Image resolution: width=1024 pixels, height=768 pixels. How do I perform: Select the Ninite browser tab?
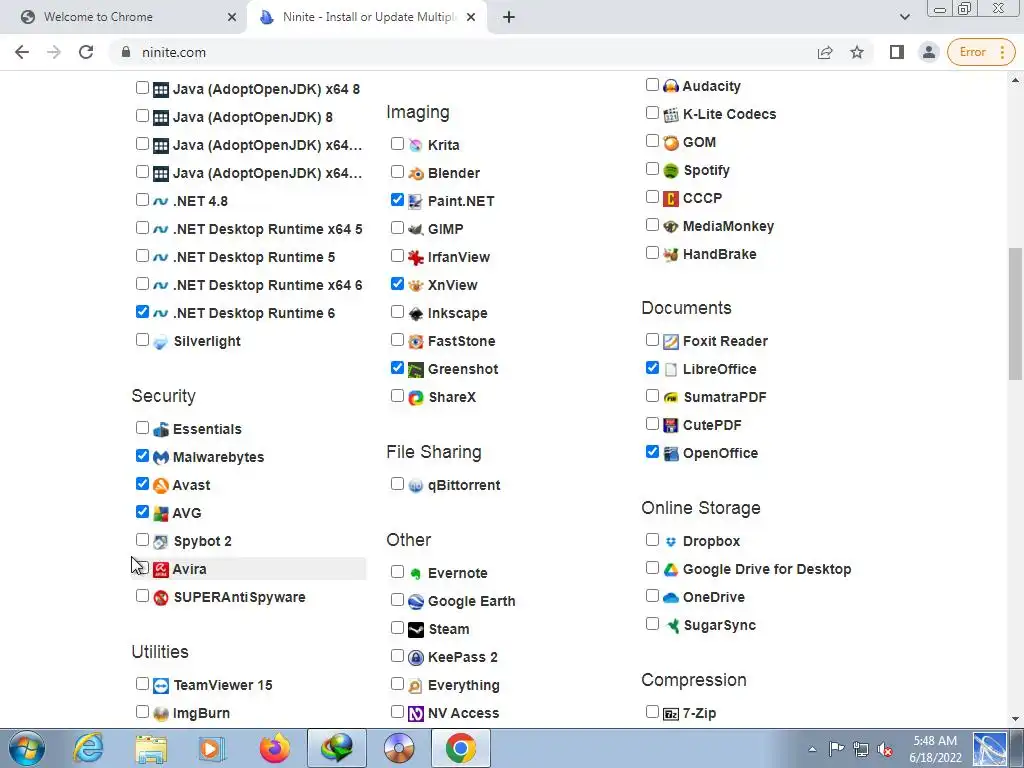(x=367, y=17)
